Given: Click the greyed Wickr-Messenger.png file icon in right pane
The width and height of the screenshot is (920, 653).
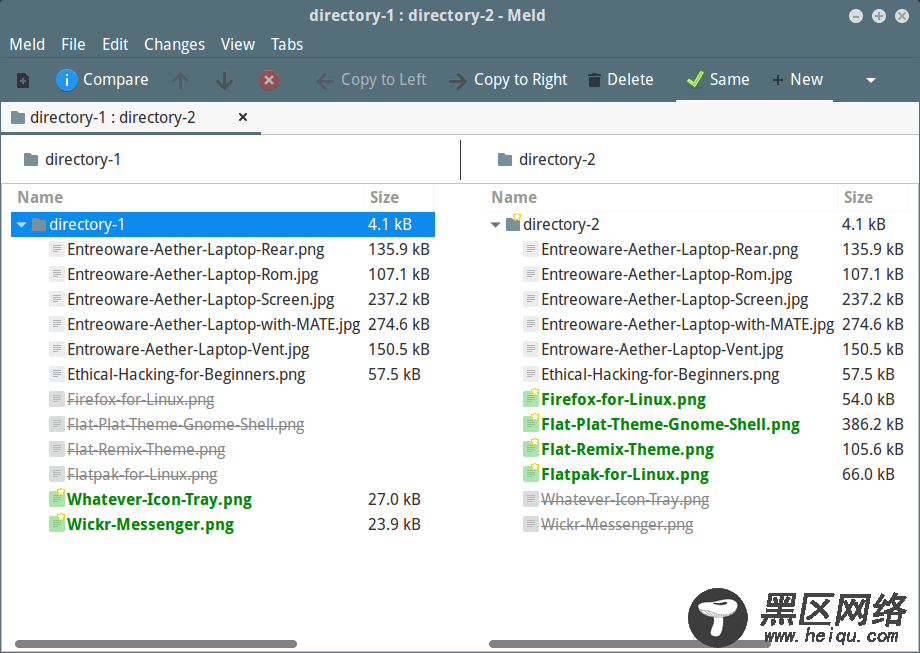Looking at the screenshot, I should 531,524.
